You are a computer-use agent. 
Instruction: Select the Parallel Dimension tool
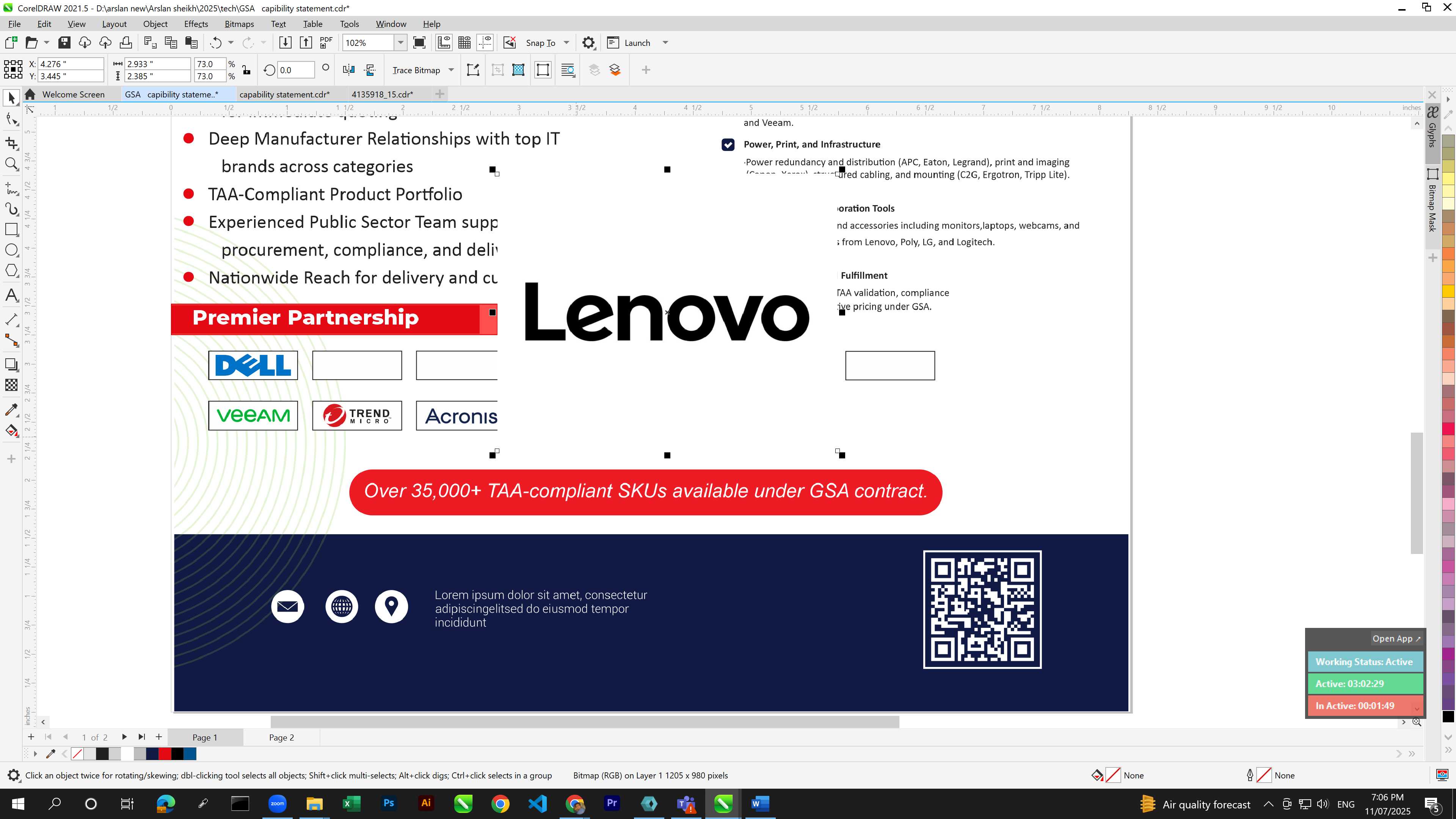11,319
